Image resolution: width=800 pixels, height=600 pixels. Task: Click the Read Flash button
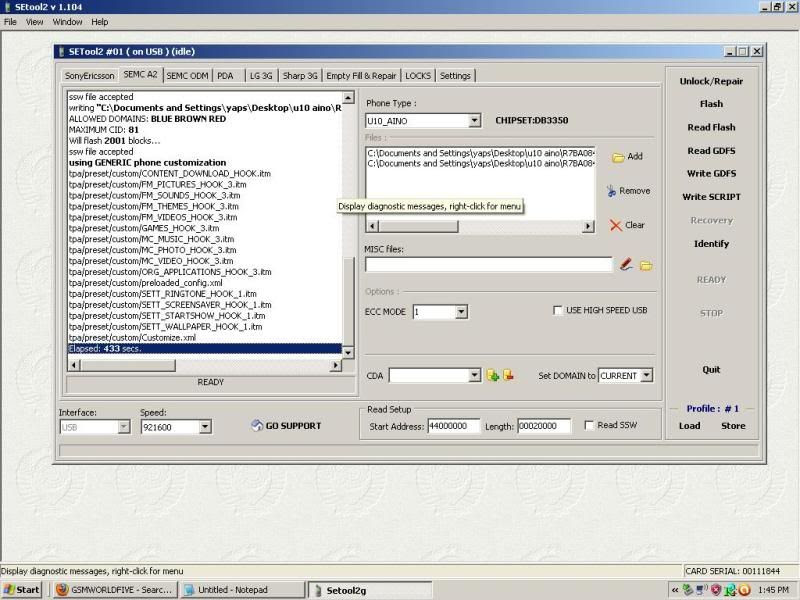(x=711, y=128)
